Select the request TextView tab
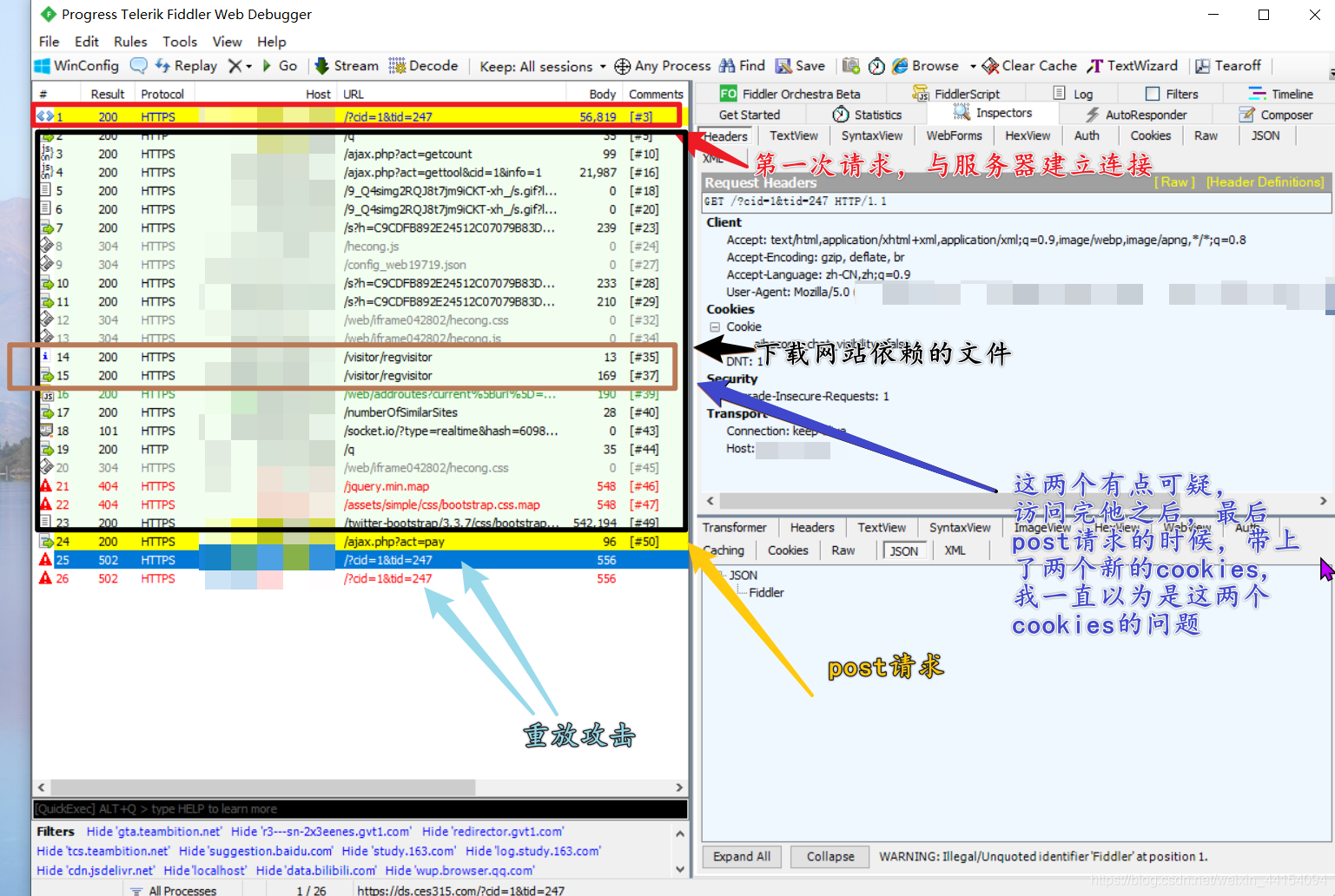 (794, 135)
